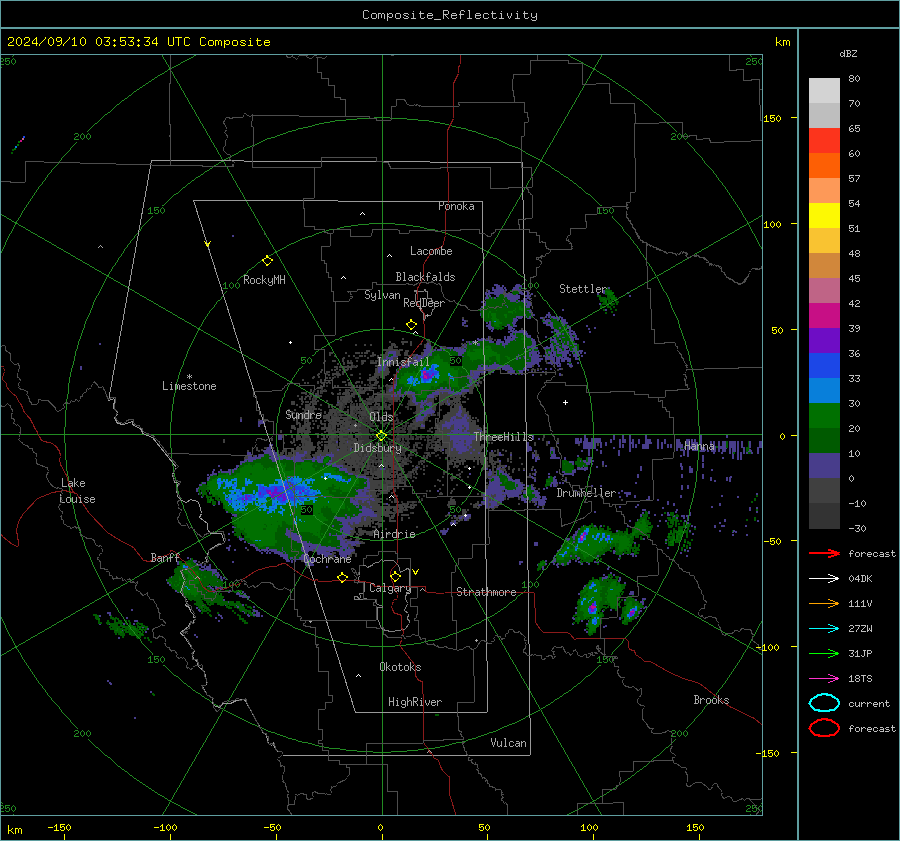Click the Drumheller city label
The width and height of the screenshot is (900, 841).
(x=586, y=493)
